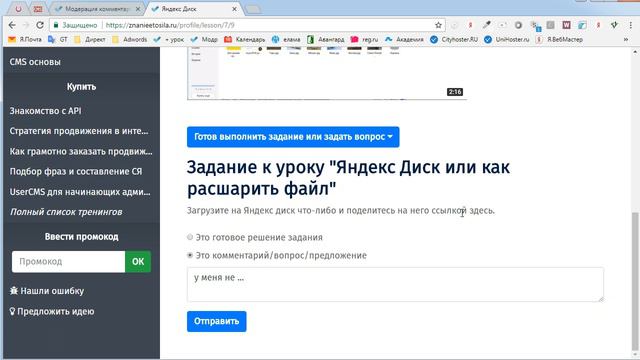Open the Авангард bookmark
The image size is (640, 360).
click(326, 40)
